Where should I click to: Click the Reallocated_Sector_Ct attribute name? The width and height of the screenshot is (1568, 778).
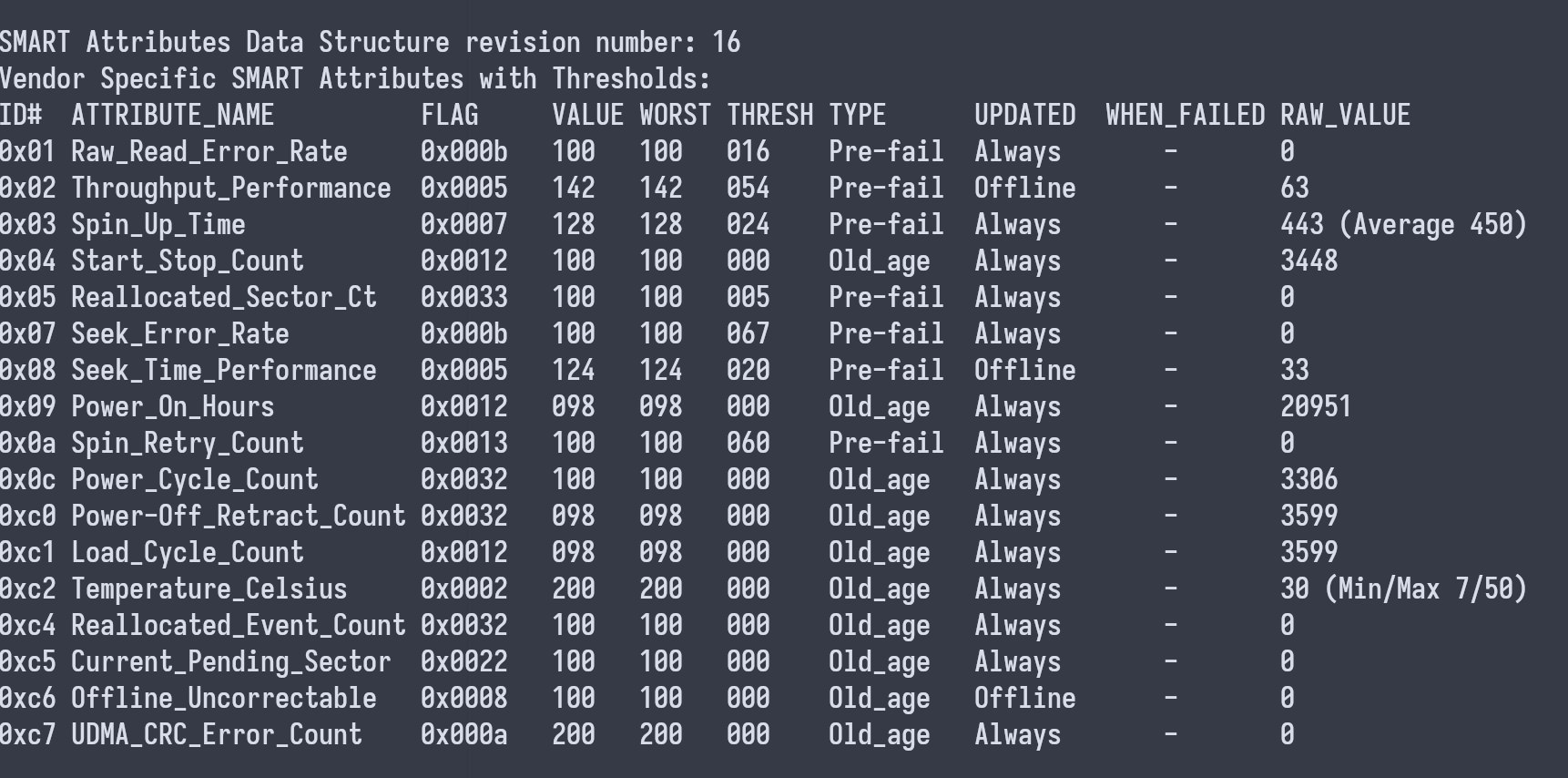tap(223, 297)
